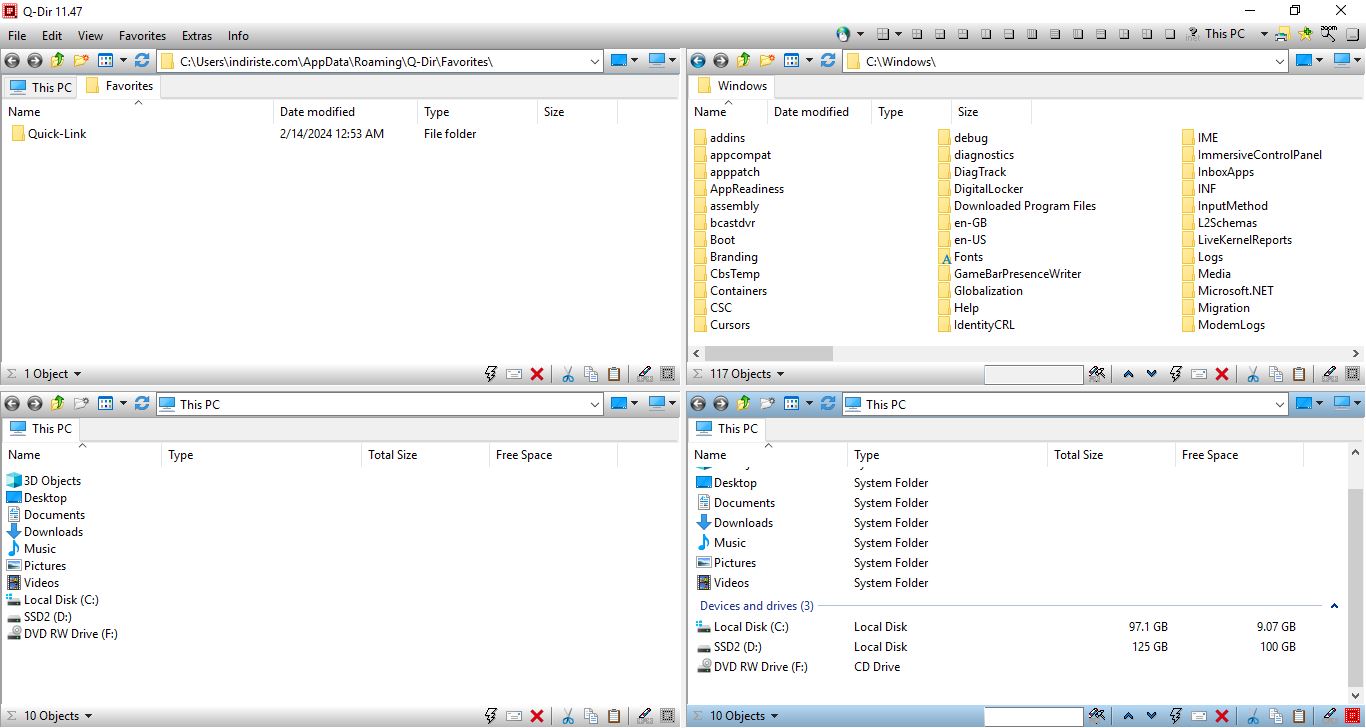Click filter input field in bottom-right status bar
The image size is (1366, 728).
(1033, 716)
